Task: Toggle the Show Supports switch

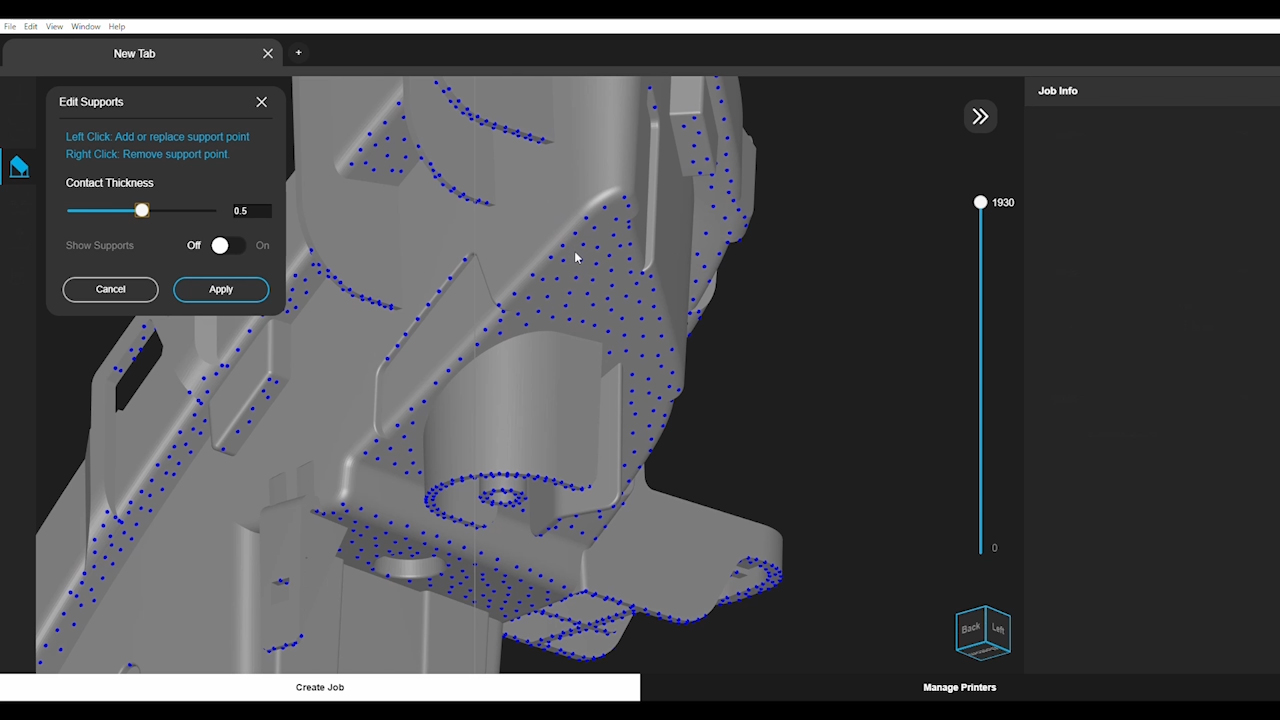Action: coord(227,246)
